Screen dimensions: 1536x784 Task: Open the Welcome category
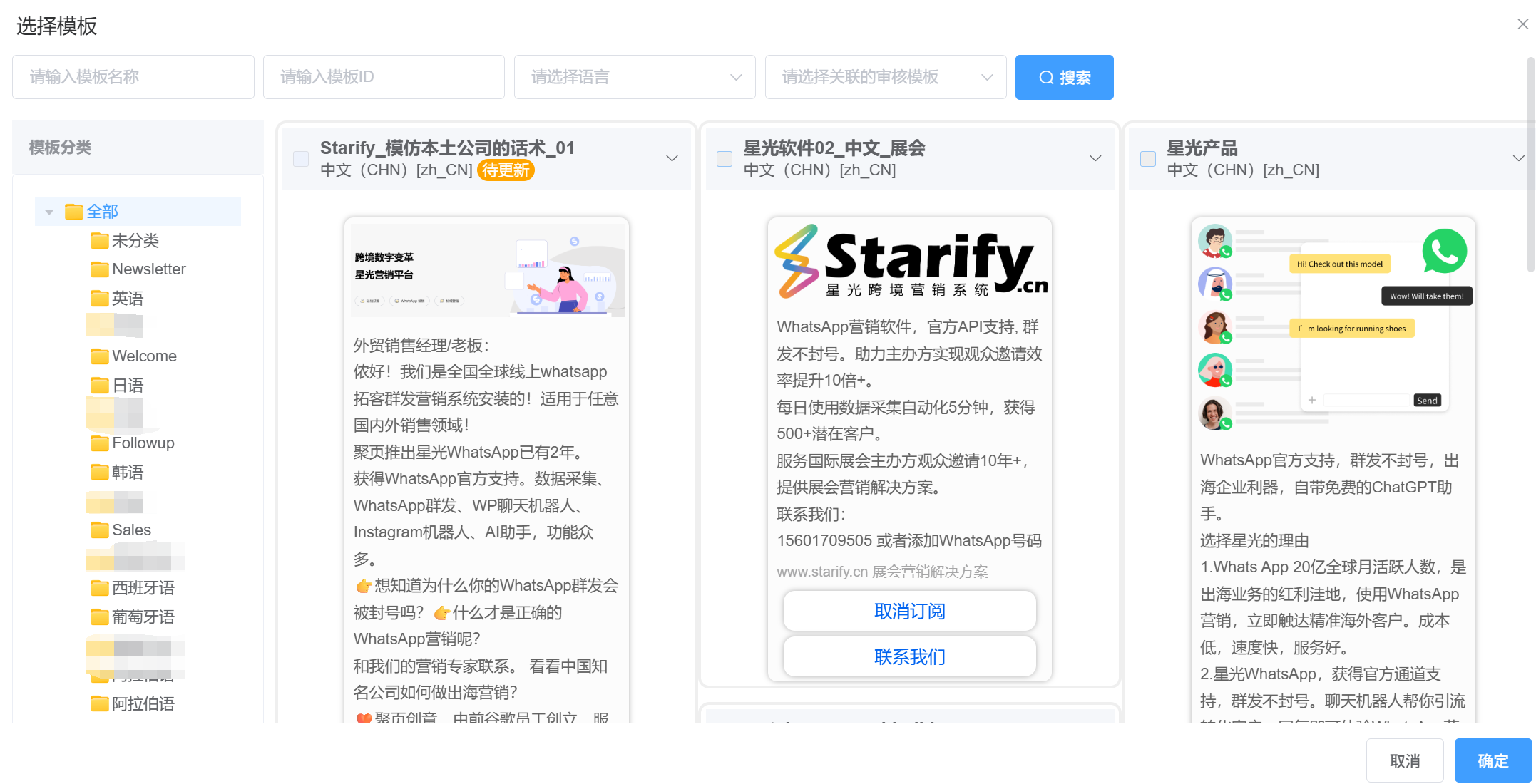click(145, 356)
